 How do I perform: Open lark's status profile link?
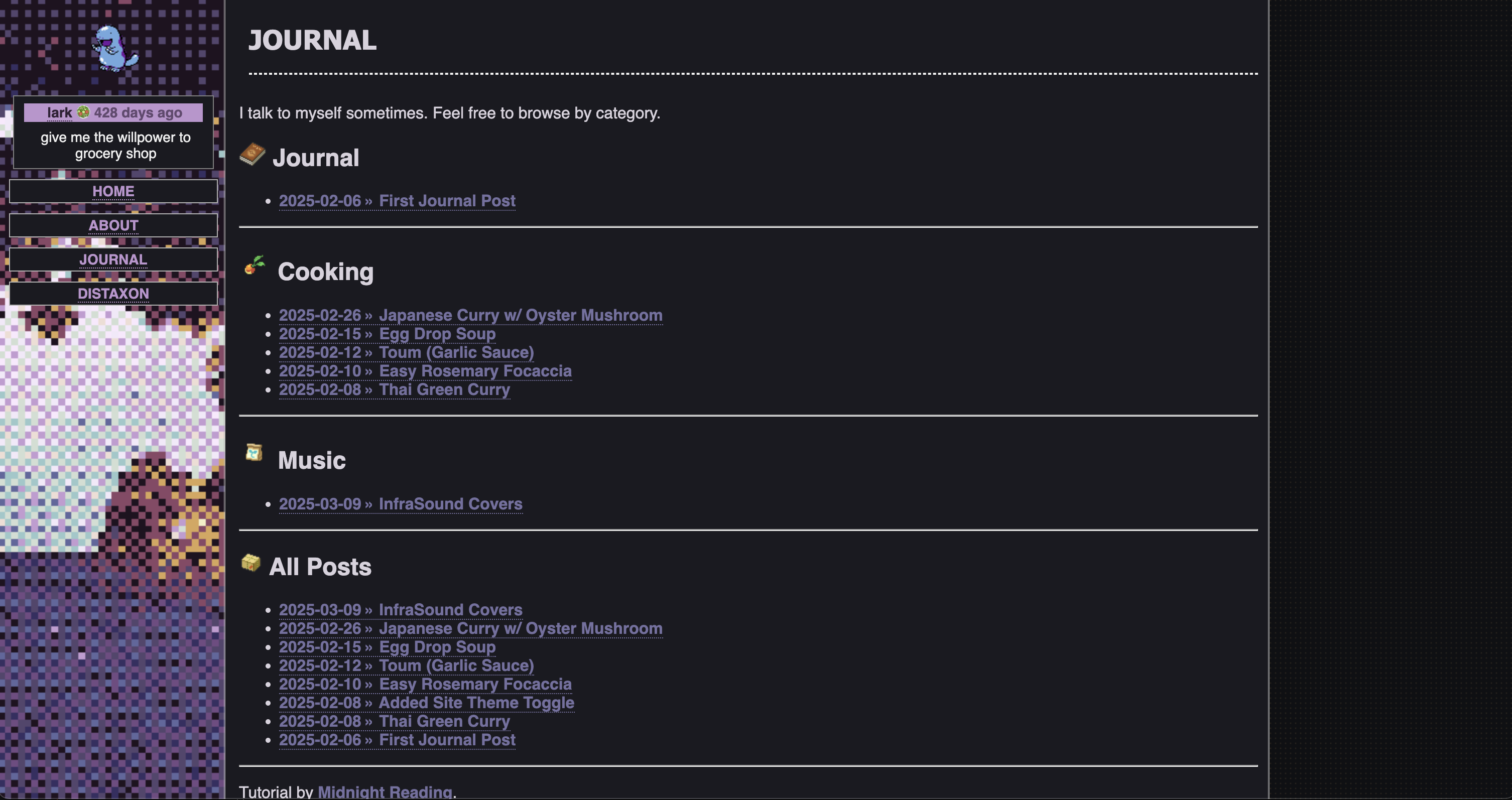tap(59, 113)
